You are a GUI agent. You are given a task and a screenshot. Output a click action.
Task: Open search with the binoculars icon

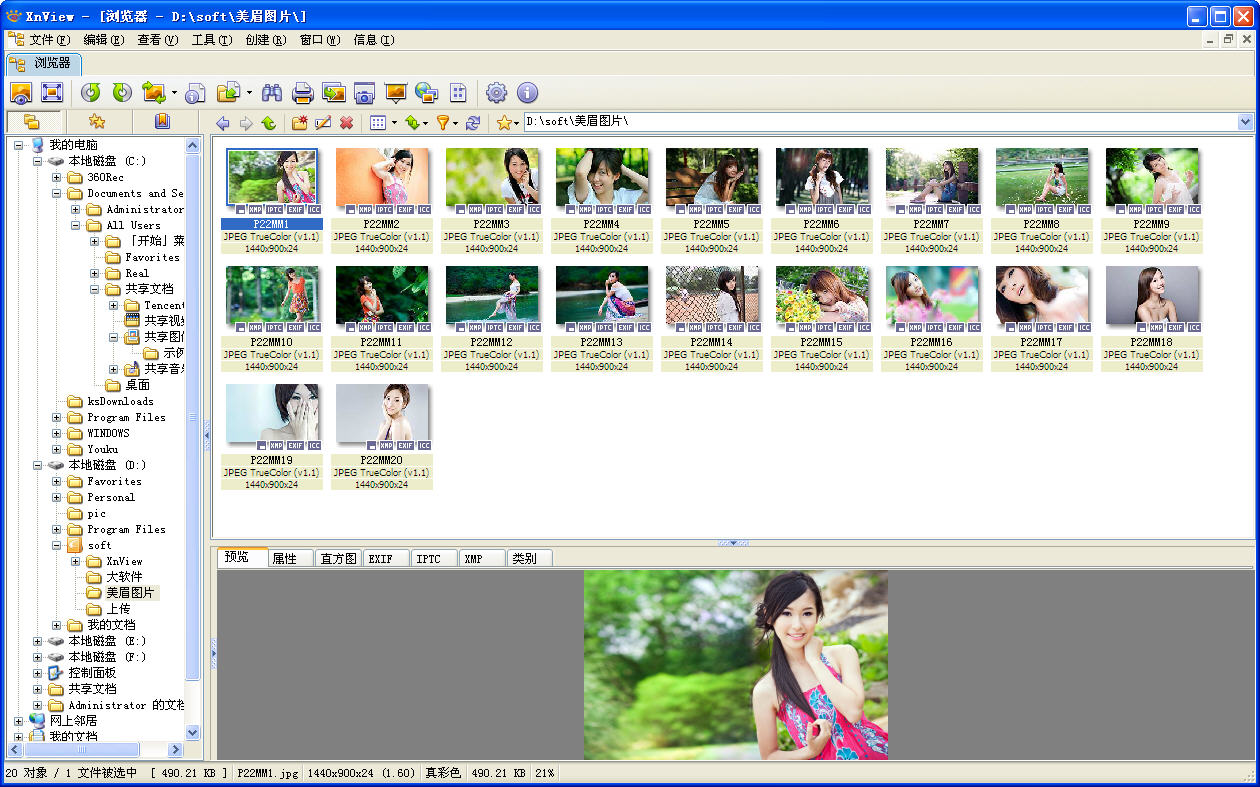(271, 93)
